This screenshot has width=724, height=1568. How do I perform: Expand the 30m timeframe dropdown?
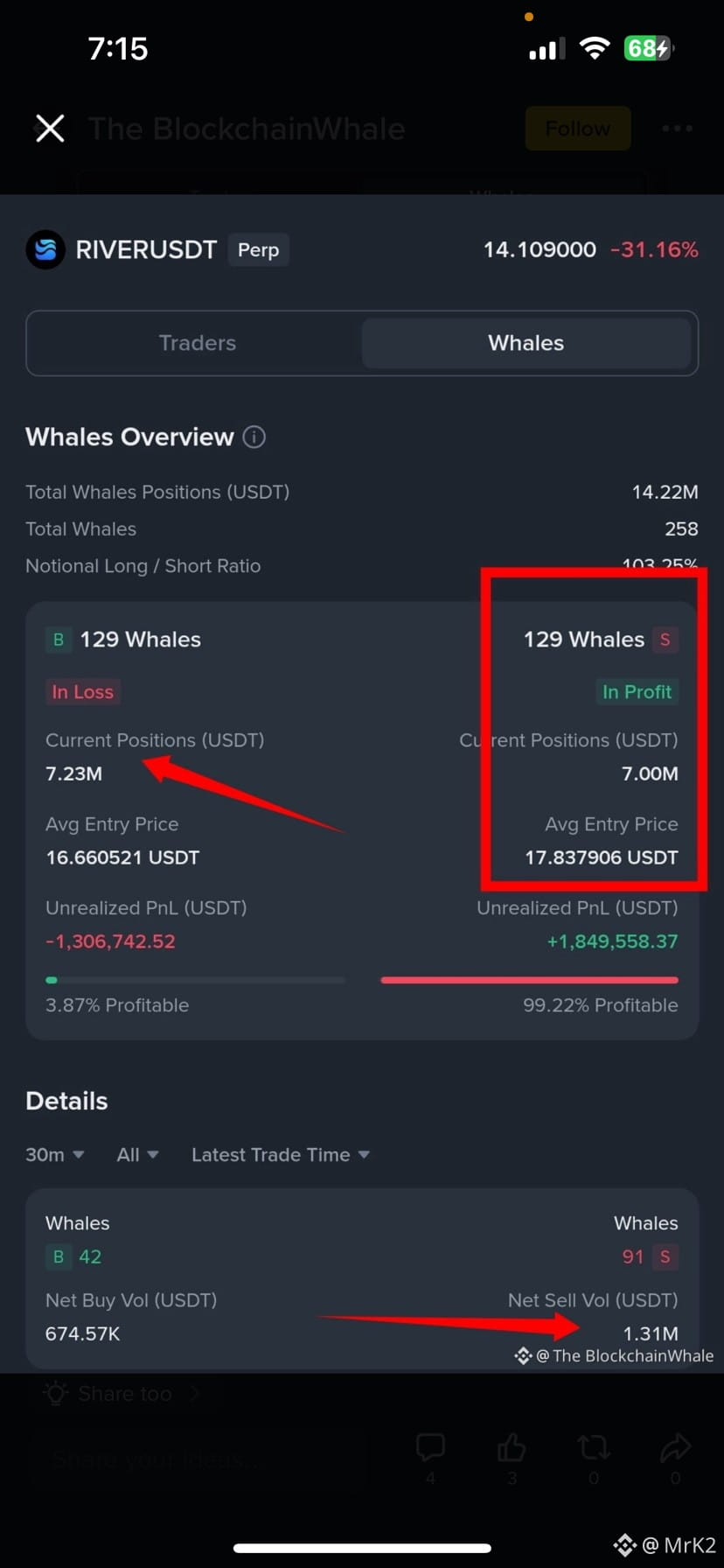[x=54, y=1155]
